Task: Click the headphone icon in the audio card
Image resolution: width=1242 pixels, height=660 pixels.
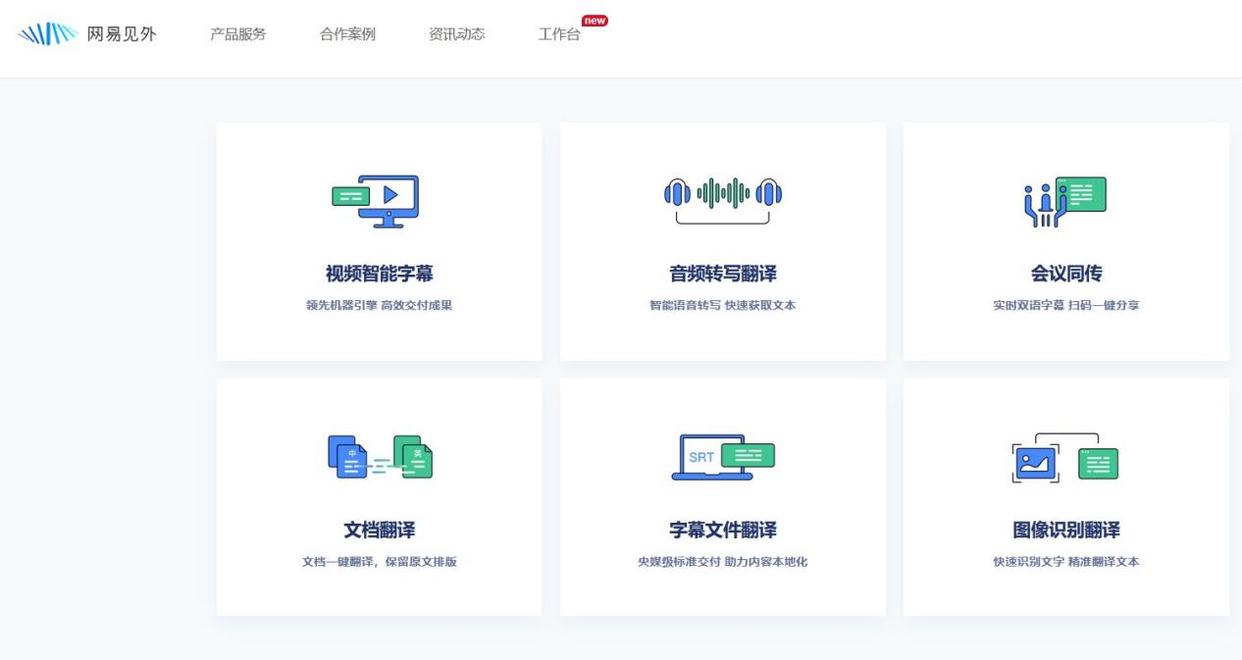Action: (x=679, y=195)
